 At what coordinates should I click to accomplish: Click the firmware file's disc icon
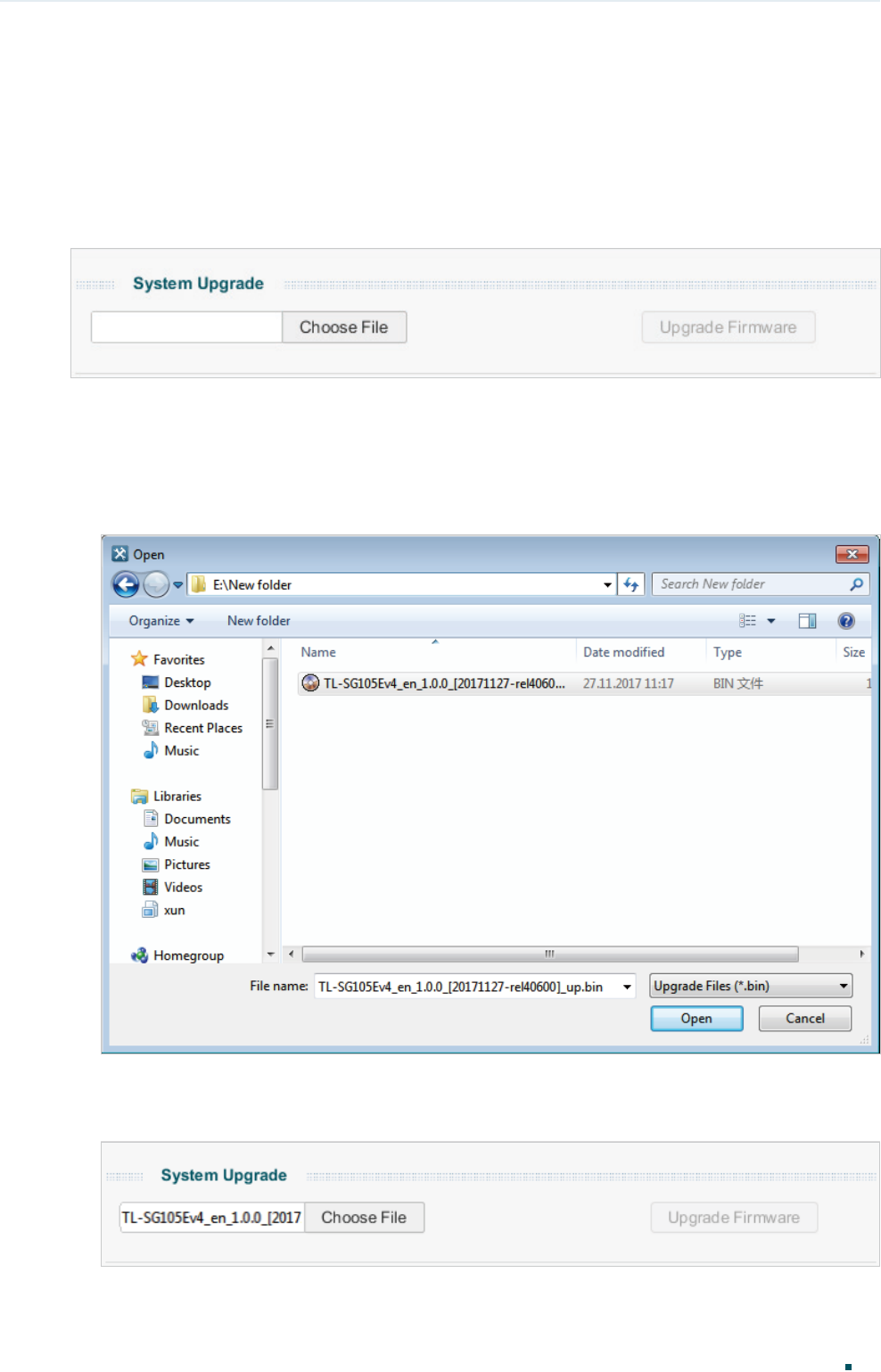310,683
